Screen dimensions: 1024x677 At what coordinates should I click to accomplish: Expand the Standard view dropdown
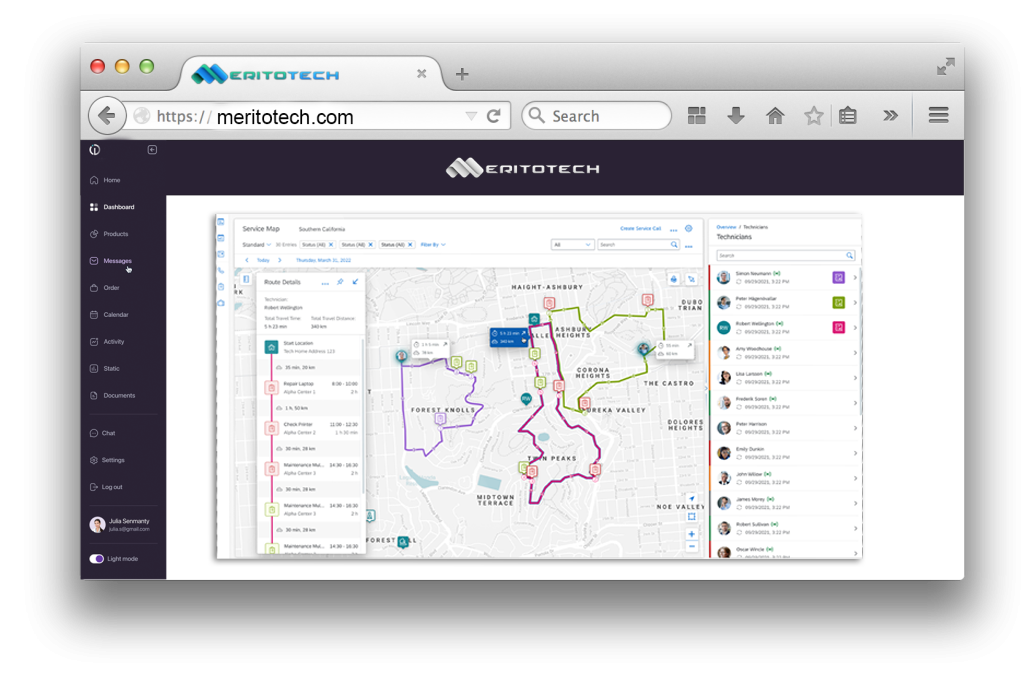(257, 245)
